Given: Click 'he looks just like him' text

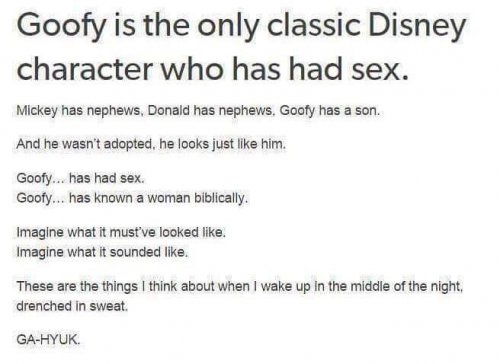Looking at the screenshot, I should coord(223,144).
